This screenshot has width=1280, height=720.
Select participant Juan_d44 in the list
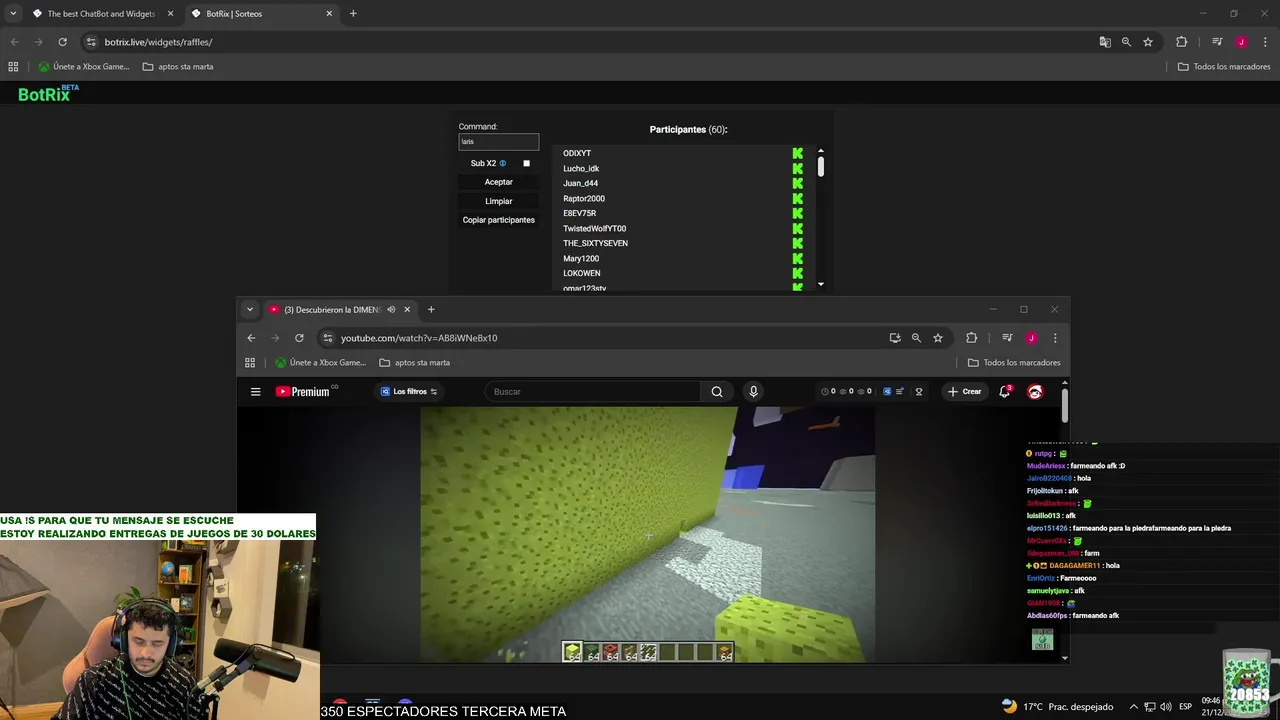coord(580,183)
